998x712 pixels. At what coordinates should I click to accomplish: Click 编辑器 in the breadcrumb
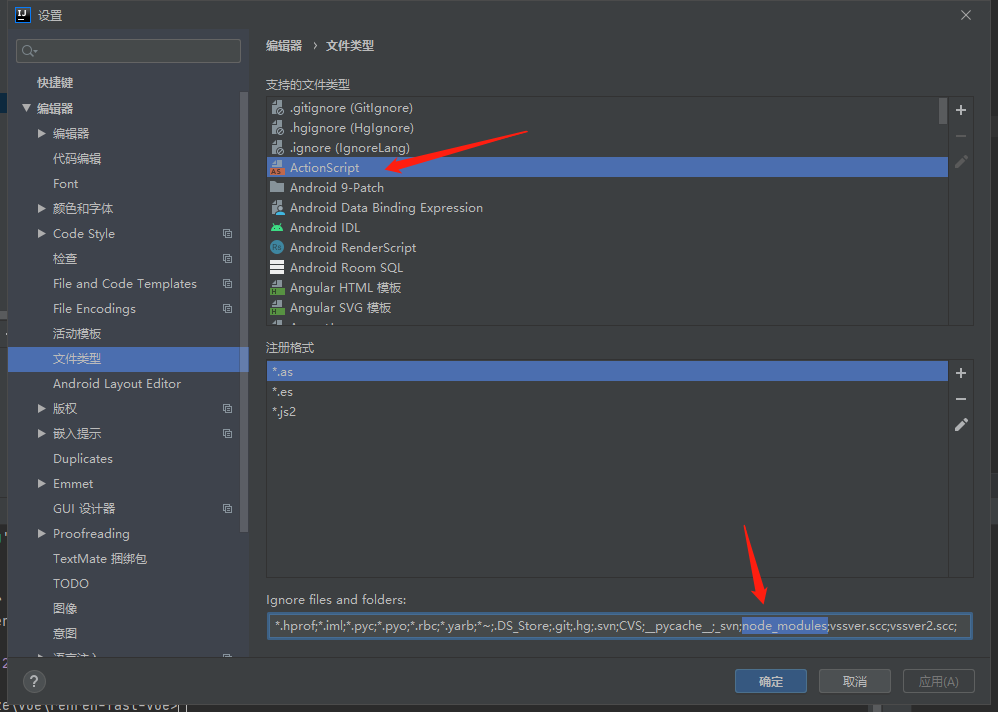point(284,46)
